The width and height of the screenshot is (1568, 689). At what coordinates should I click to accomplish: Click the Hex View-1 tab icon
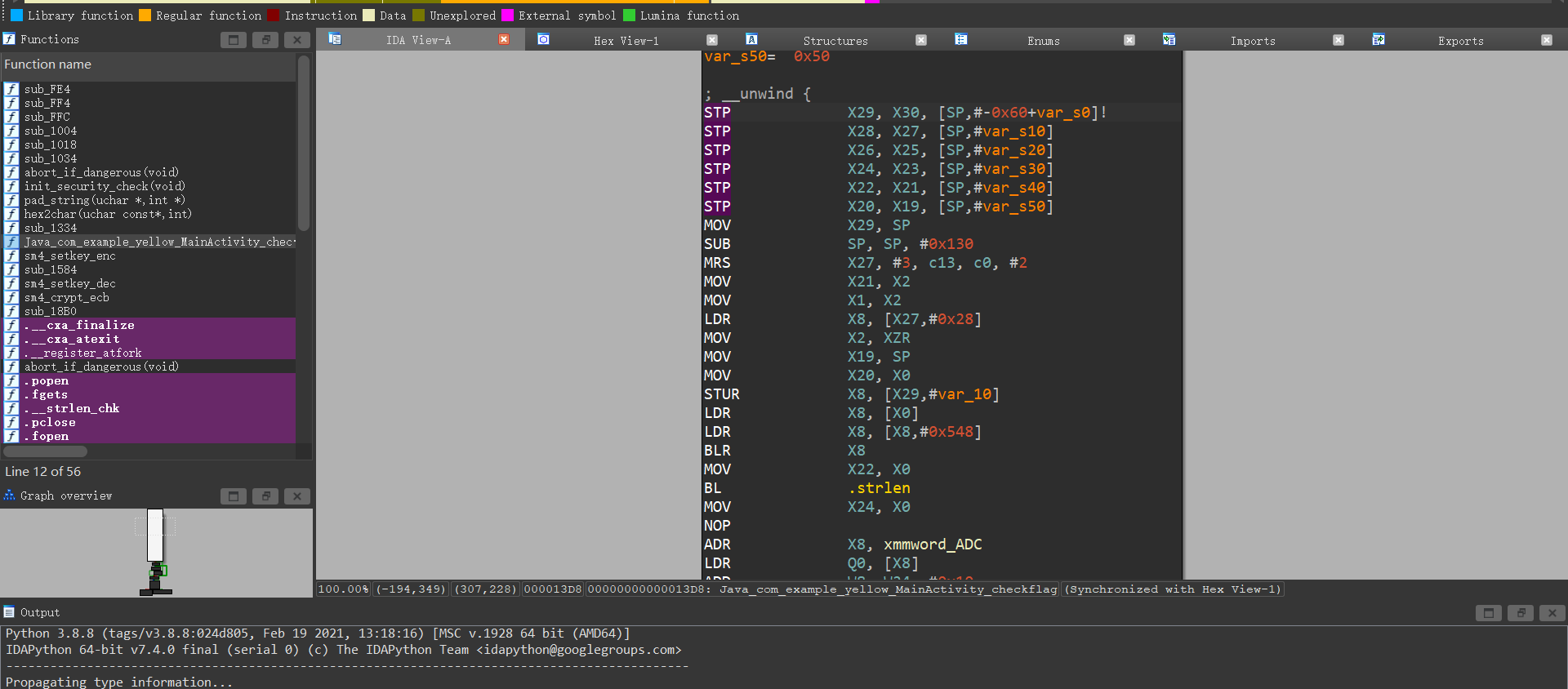[543, 39]
